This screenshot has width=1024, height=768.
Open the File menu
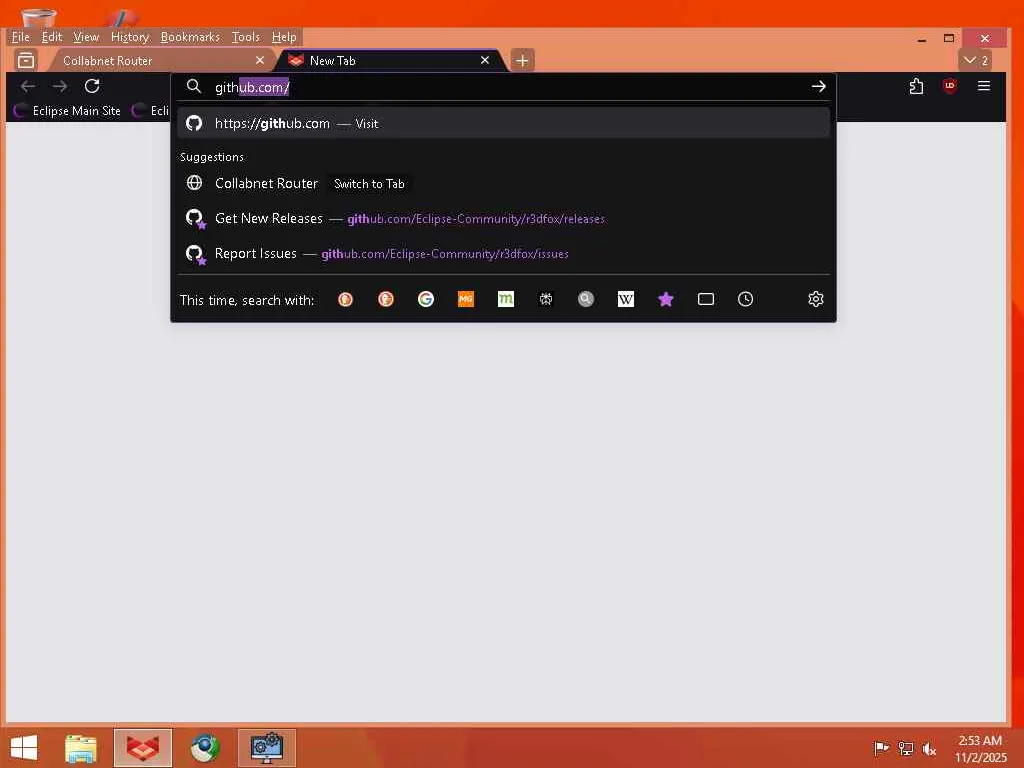click(x=20, y=37)
